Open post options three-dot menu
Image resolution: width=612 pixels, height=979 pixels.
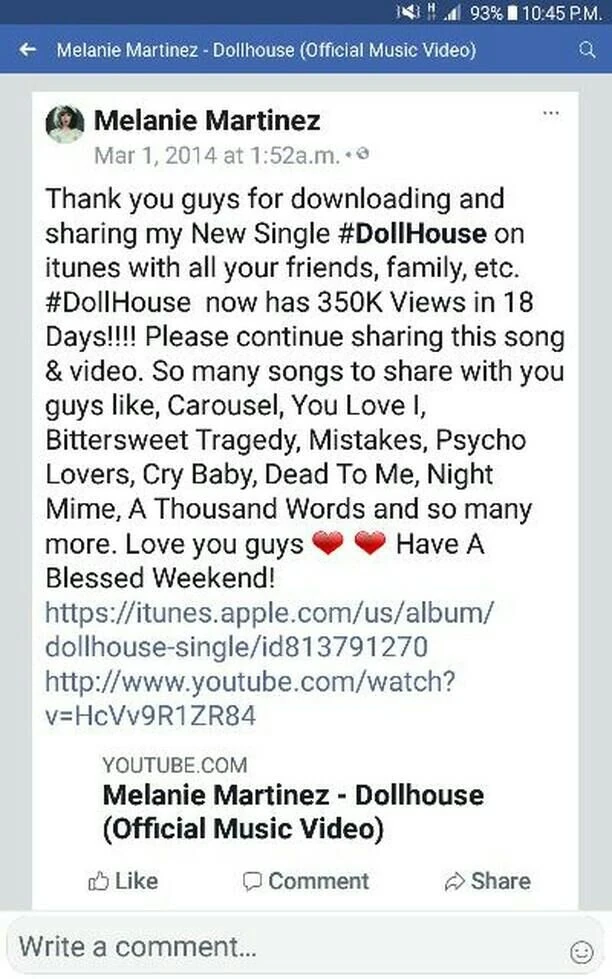coord(551,113)
